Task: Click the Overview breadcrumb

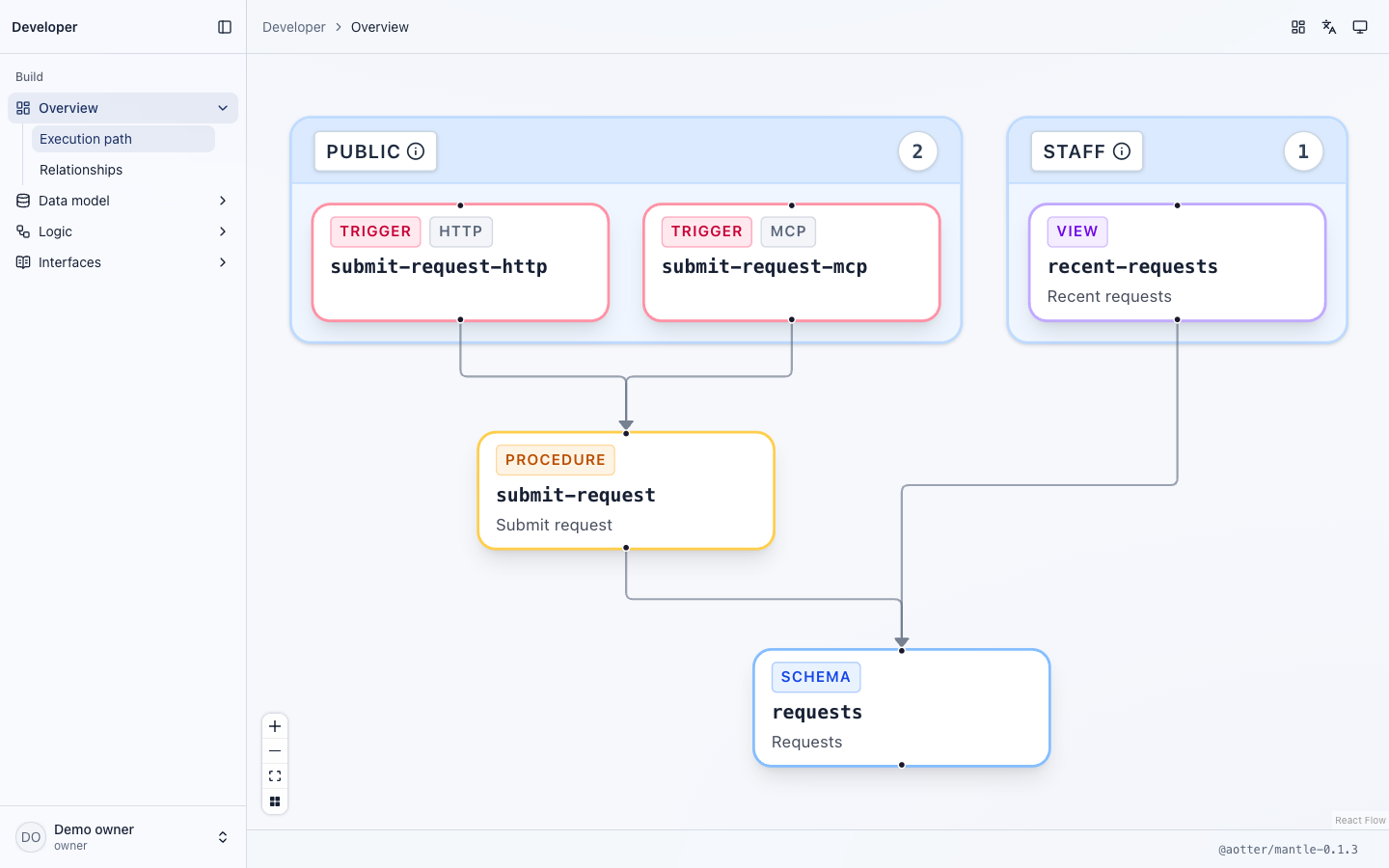Action: click(380, 27)
